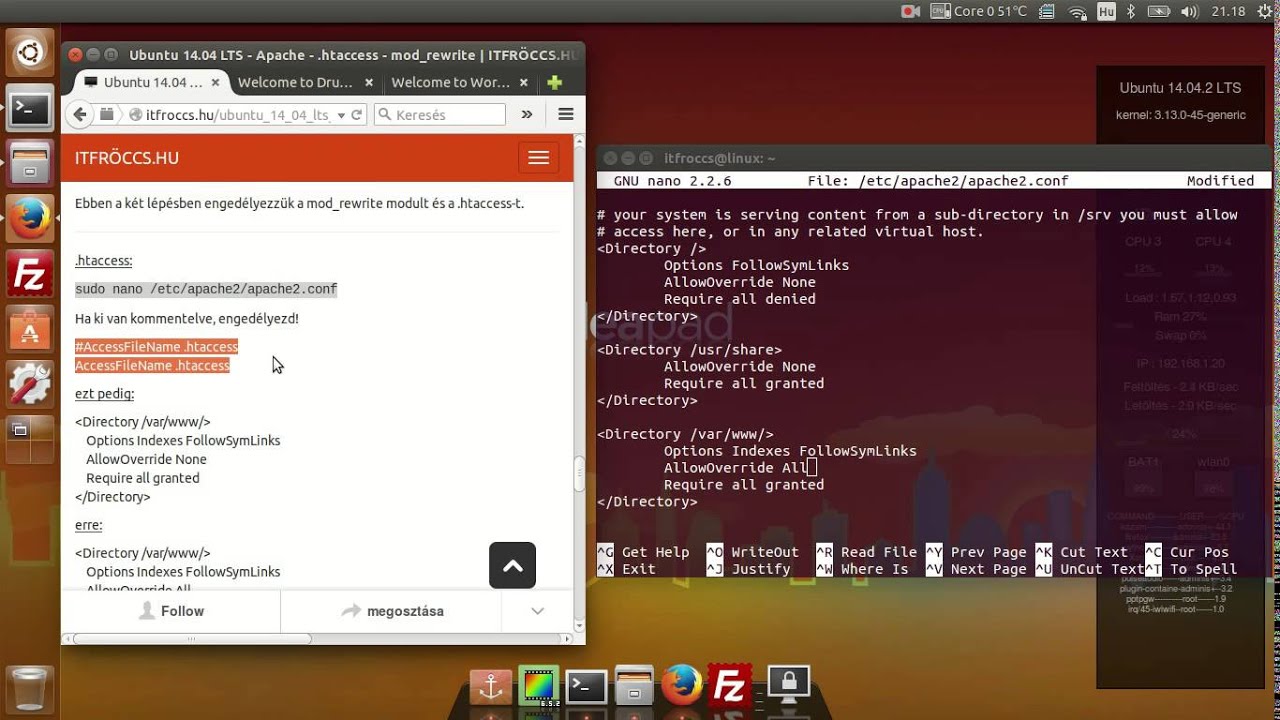1280x720 pixels.
Task: Open system monitor memory indicator icon
Action: [1049, 12]
